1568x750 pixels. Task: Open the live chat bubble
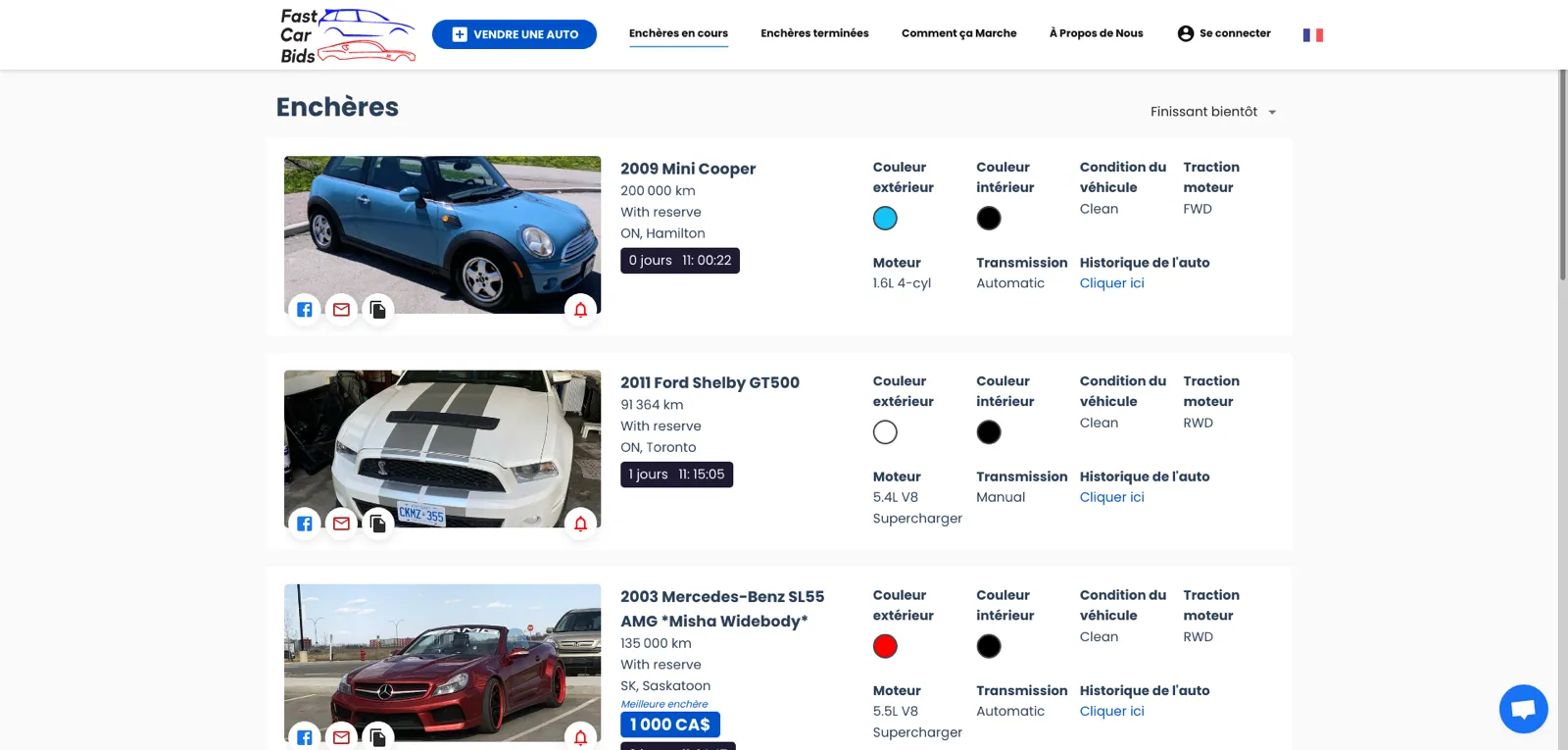[1523, 709]
